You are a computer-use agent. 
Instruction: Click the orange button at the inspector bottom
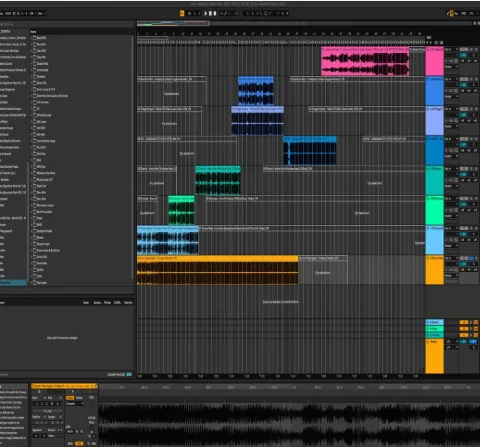(x=79, y=444)
